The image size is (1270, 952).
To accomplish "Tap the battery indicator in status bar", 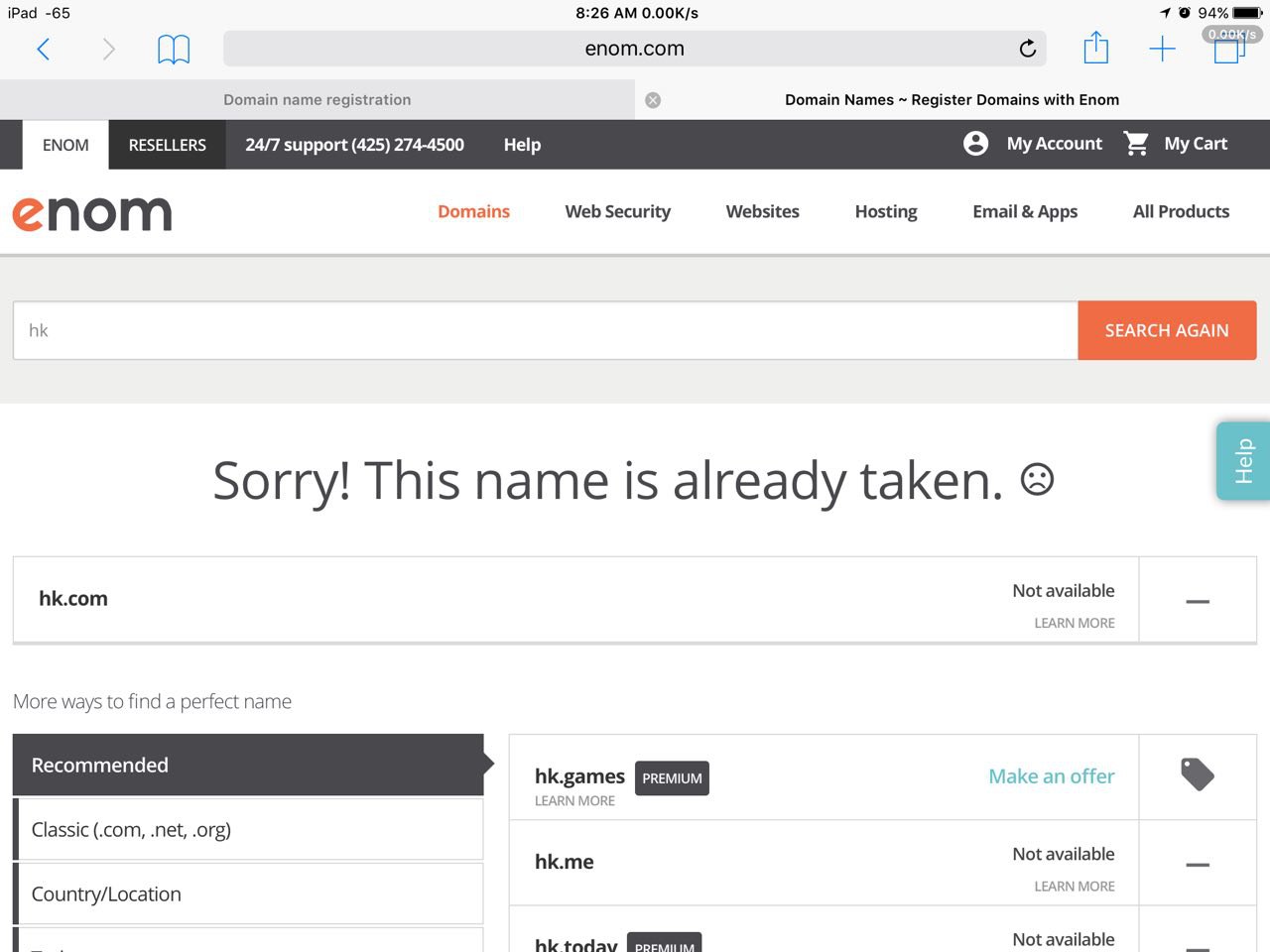I will tap(1248, 13).
